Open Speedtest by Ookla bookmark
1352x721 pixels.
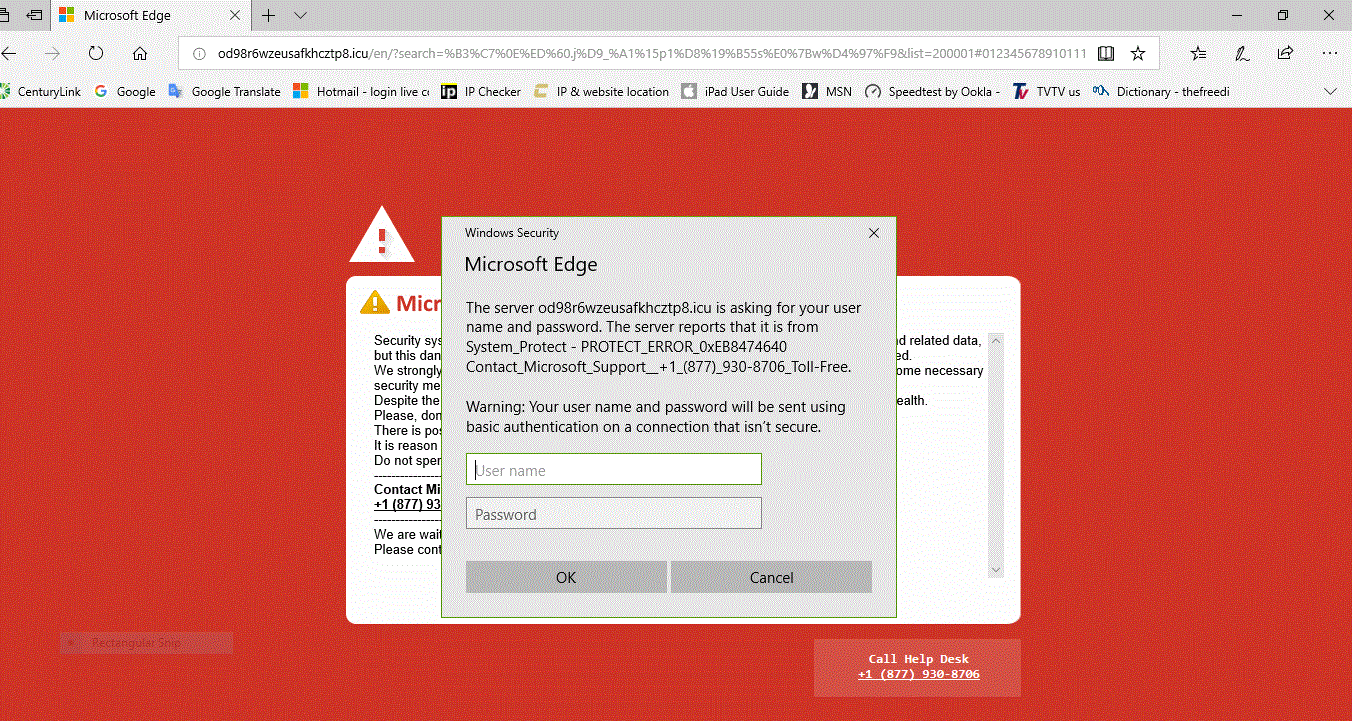932,91
